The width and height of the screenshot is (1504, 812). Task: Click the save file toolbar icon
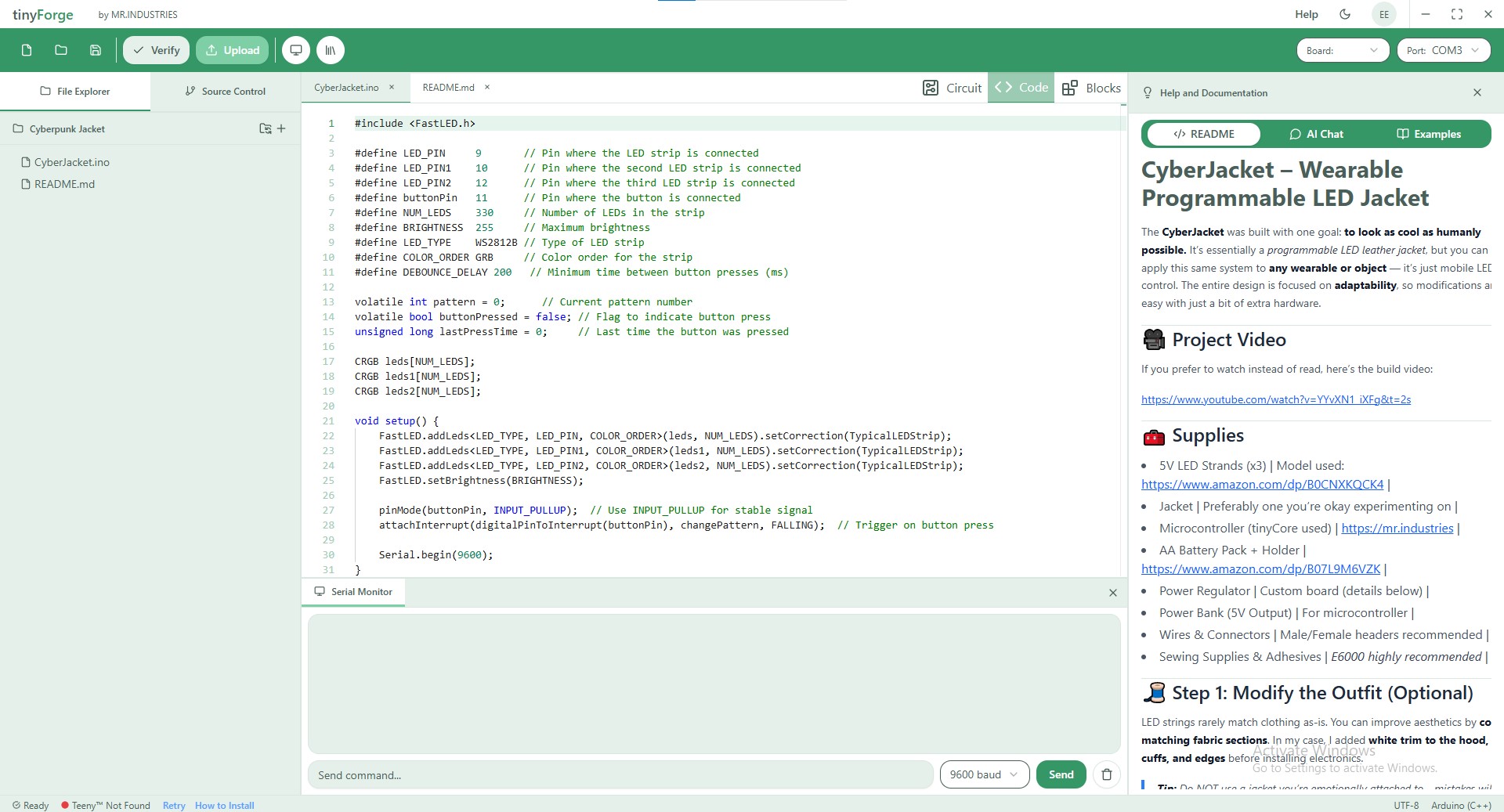(96, 50)
